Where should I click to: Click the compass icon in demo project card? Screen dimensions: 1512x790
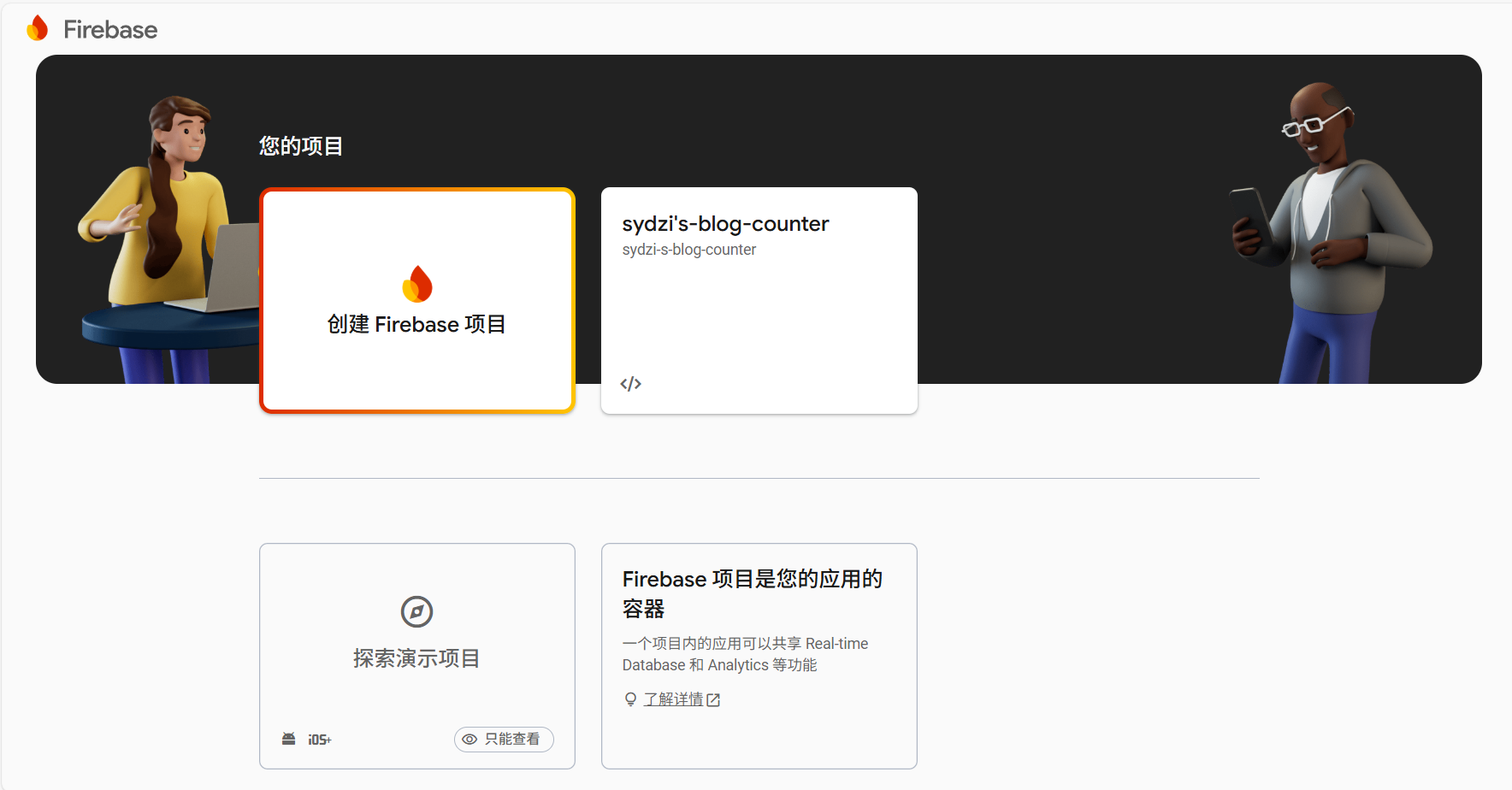[x=416, y=611]
